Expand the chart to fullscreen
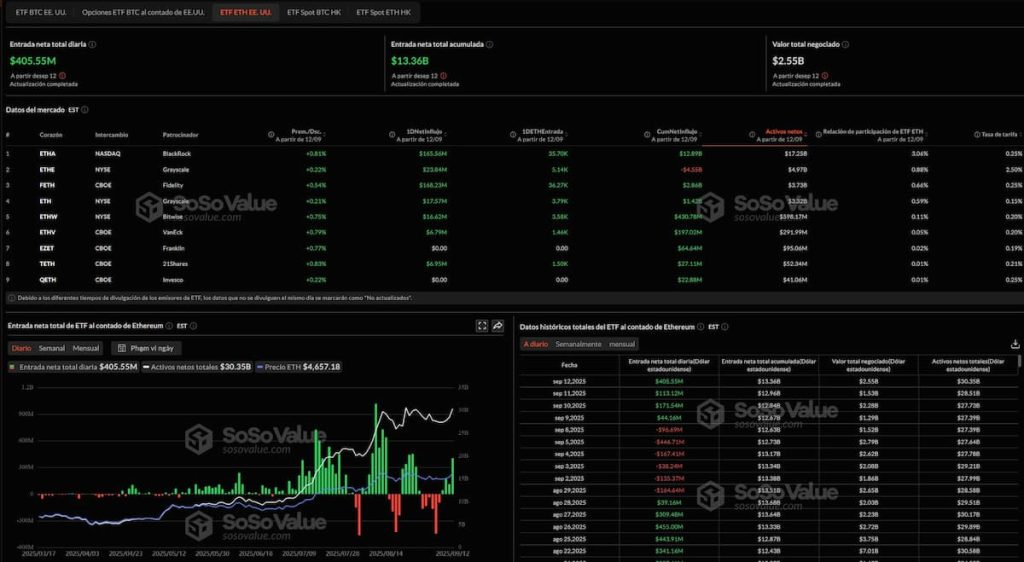 tap(482, 326)
